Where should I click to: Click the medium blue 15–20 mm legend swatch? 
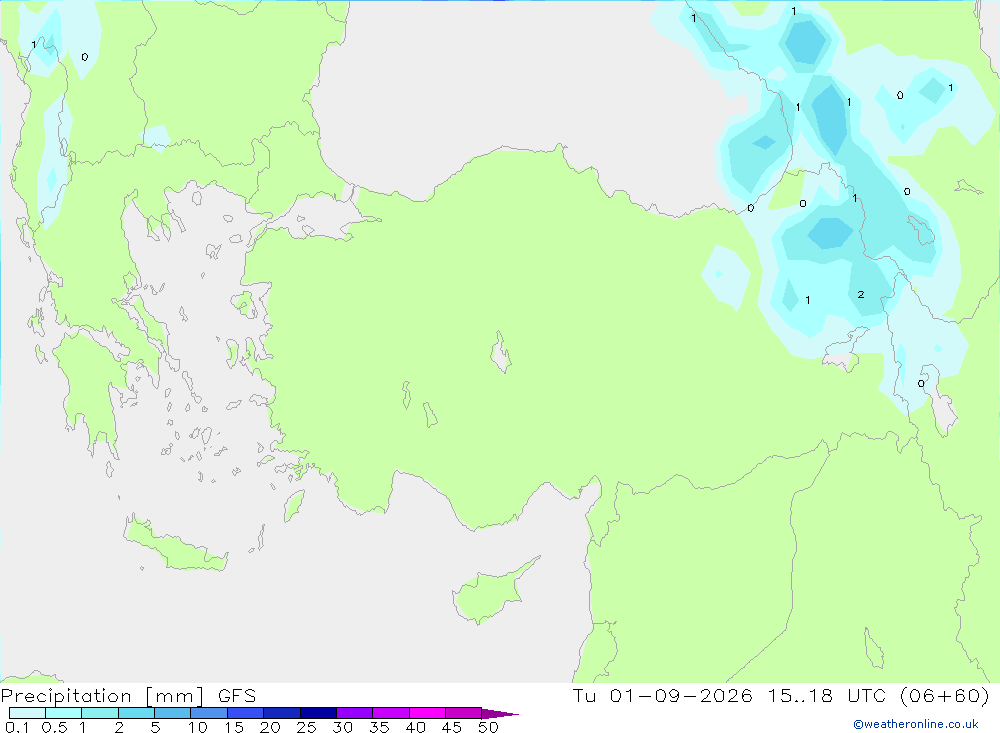pyautogui.click(x=246, y=713)
